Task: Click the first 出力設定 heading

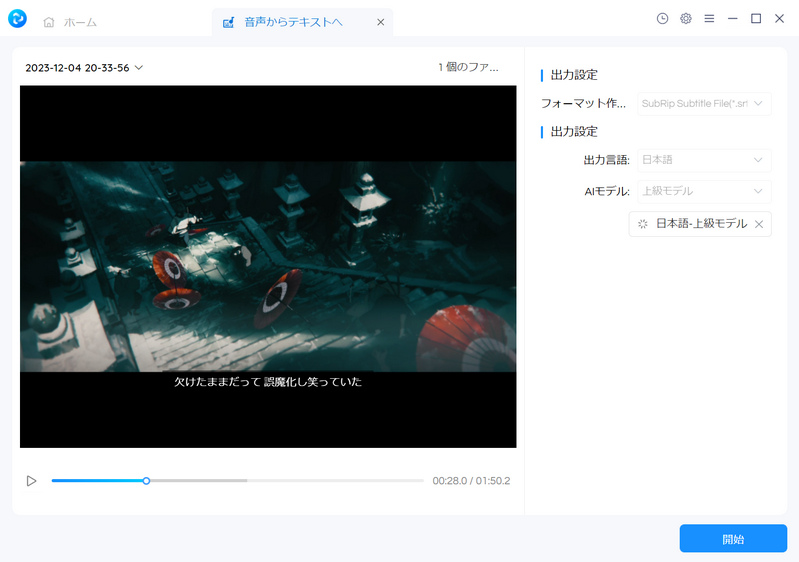Action: click(x=574, y=75)
